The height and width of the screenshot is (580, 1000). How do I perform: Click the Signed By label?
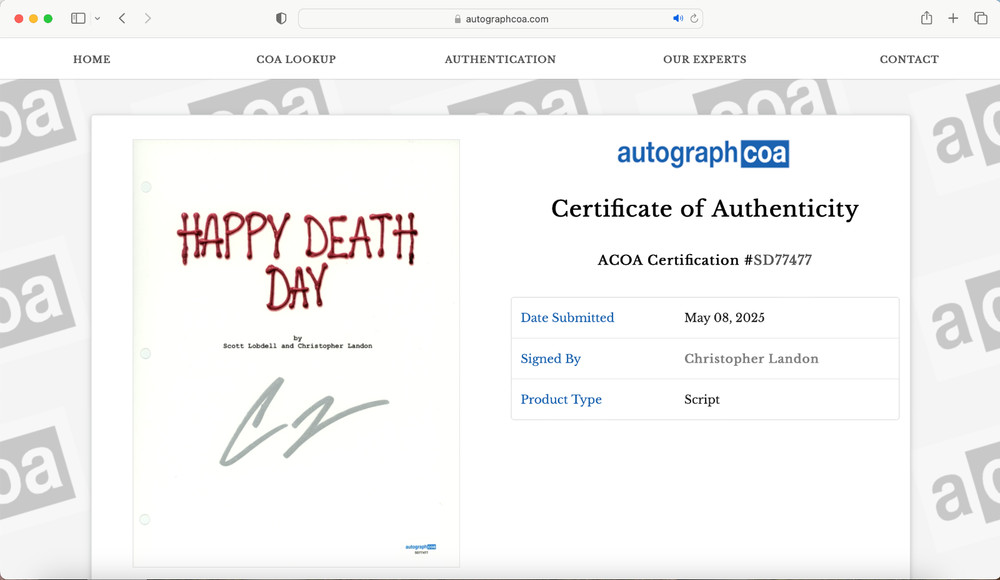tap(550, 359)
